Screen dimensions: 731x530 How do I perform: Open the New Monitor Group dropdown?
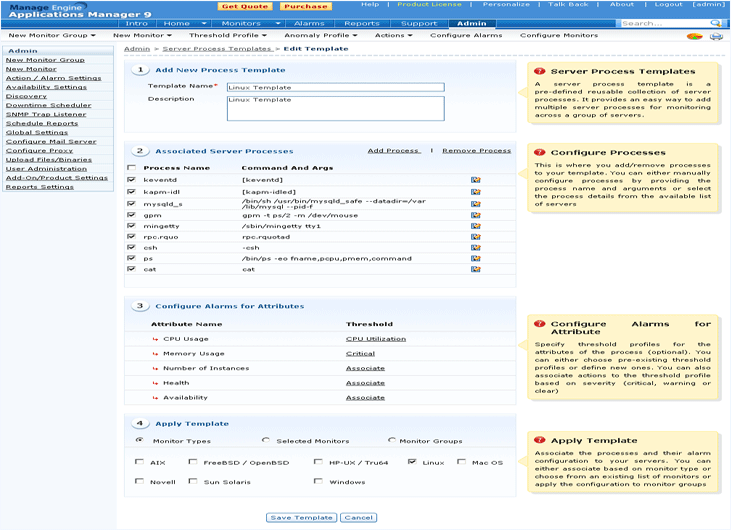[x=52, y=35]
